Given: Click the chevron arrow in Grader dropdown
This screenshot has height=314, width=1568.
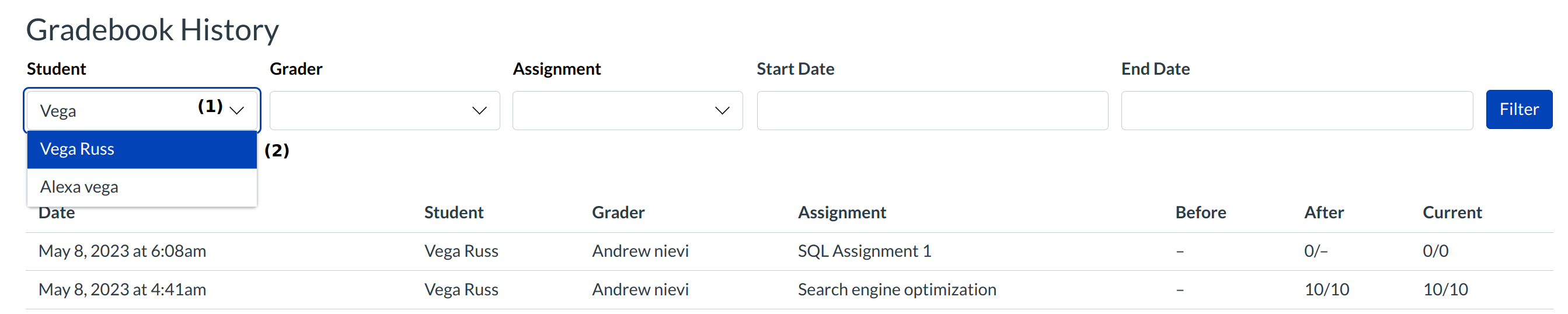Looking at the screenshot, I should (x=479, y=111).
